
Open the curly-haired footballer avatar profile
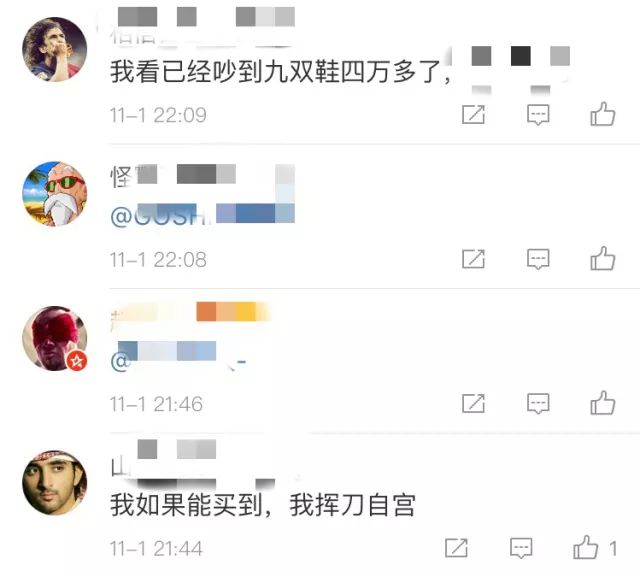55,49
